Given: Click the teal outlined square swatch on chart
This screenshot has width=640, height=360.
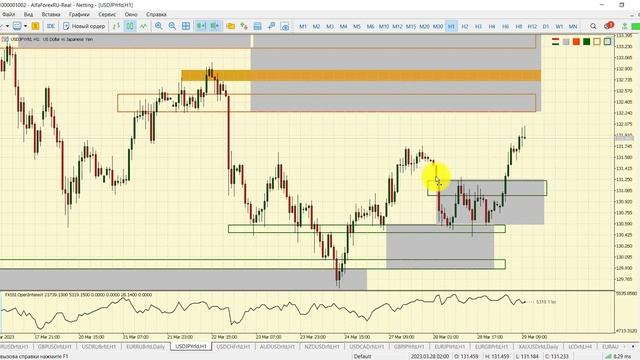Looking at the screenshot, I should tap(607, 42).
